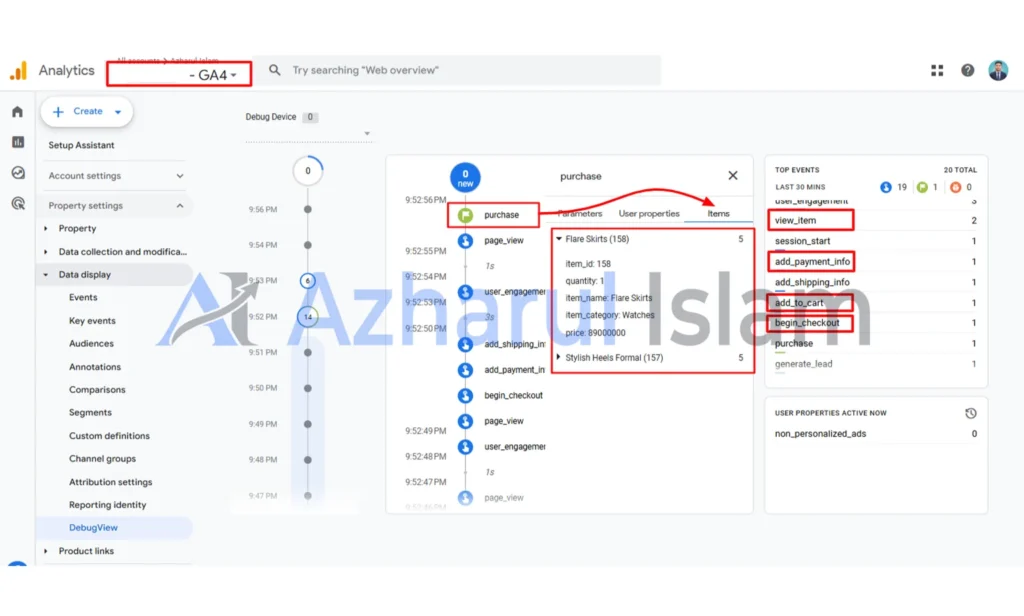Open the Home icon in left rail
1024x616 pixels.
click(18, 112)
